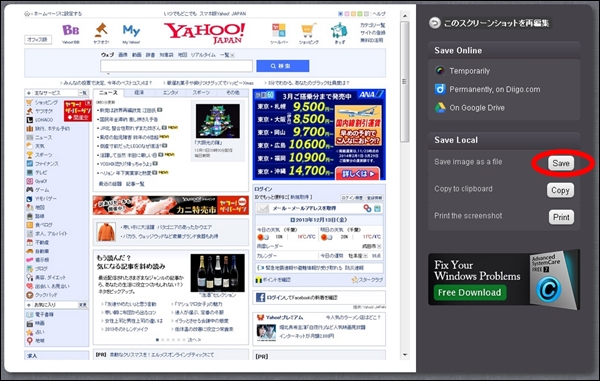The height and width of the screenshot is (381, 600).
Task: Click the 食べログ icon in sidebar
Action: pos(29,225)
